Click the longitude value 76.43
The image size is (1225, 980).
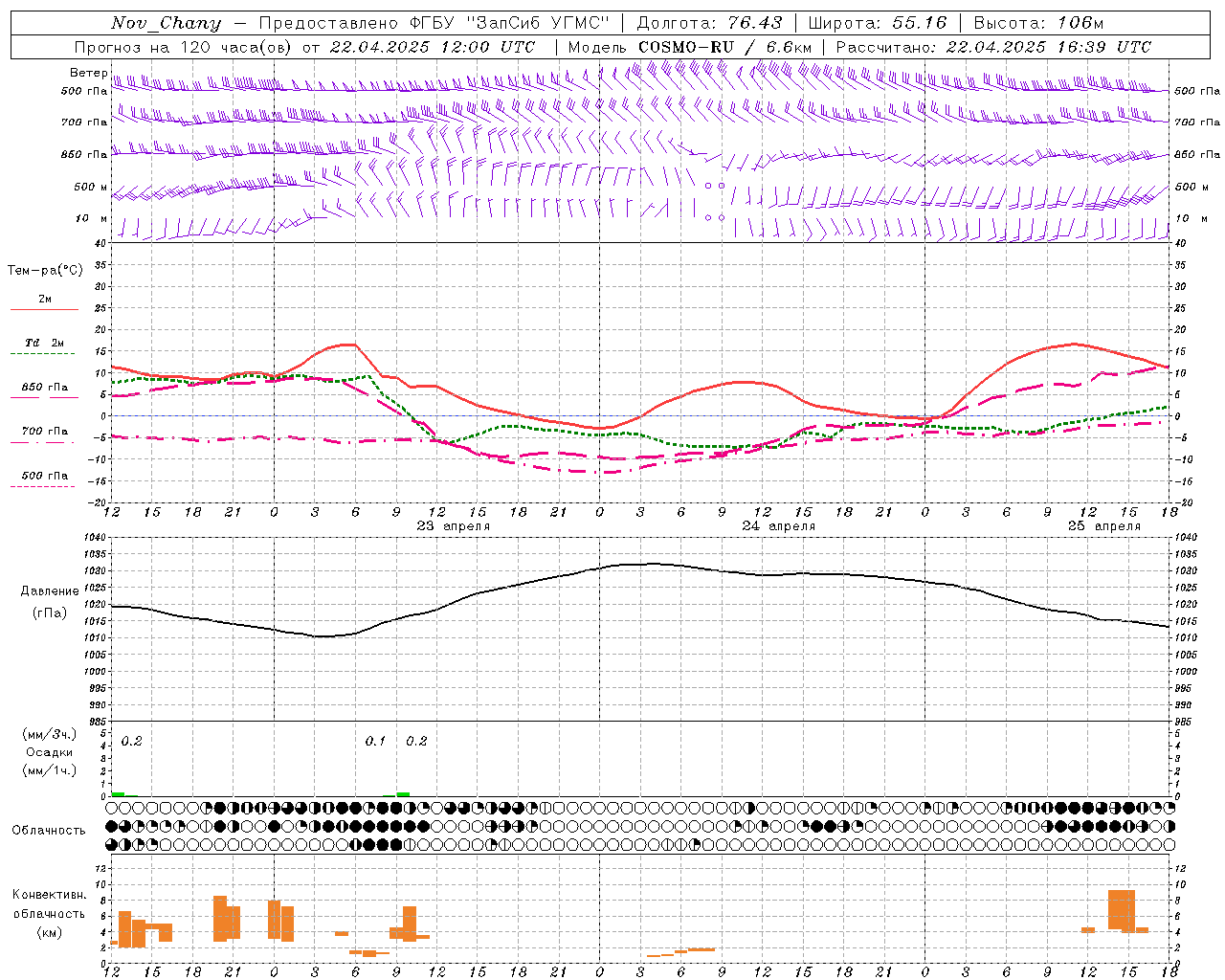pos(754,23)
